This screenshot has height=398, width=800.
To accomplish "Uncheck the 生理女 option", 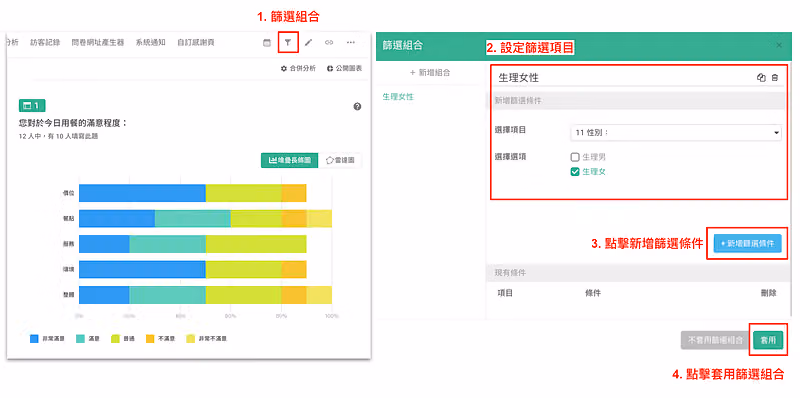I will coord(575,172).
